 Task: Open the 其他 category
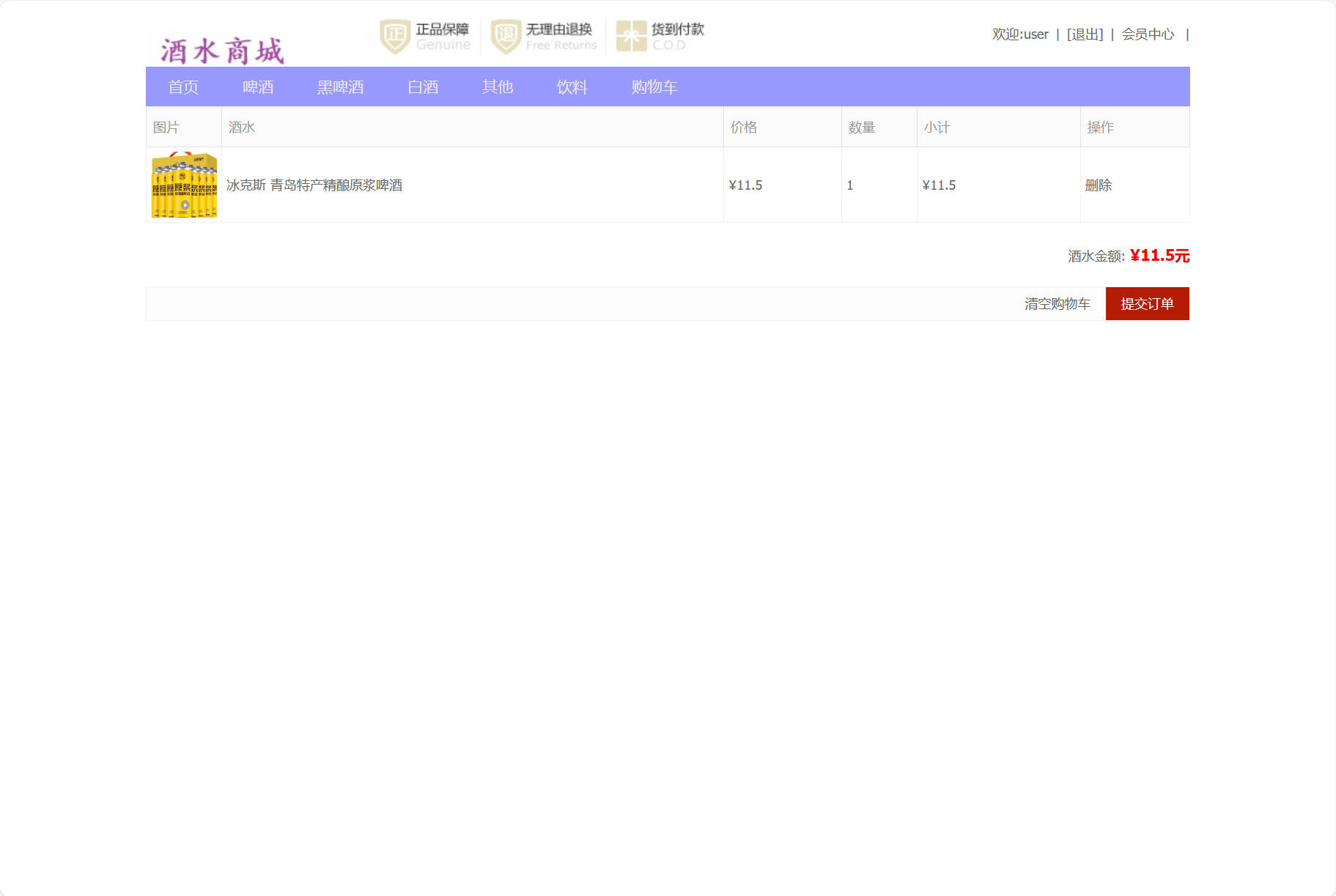498,86
